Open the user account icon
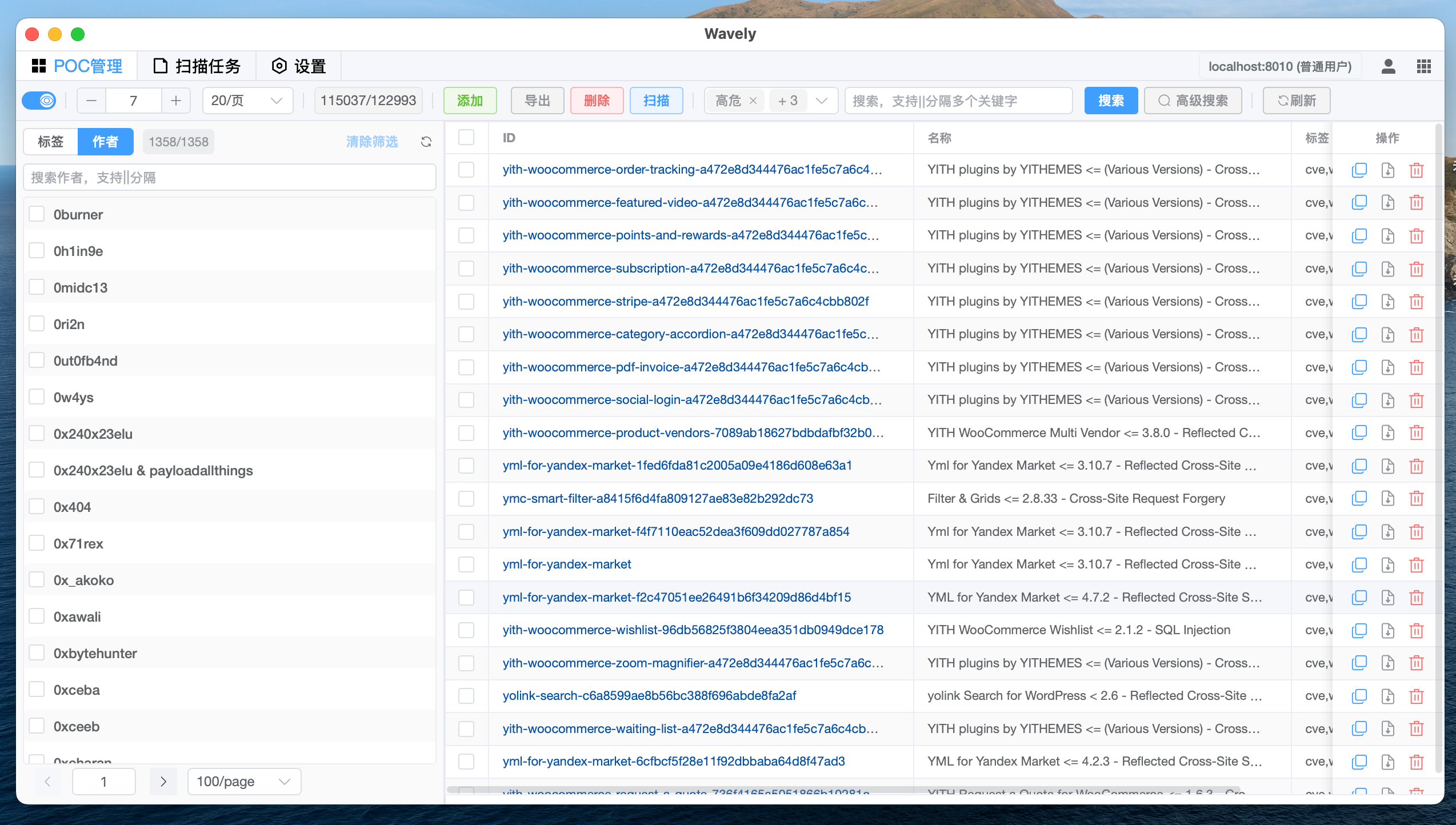Viewport: 1456px width, 825px height. pyautogui.click(x=1389, y=66)
